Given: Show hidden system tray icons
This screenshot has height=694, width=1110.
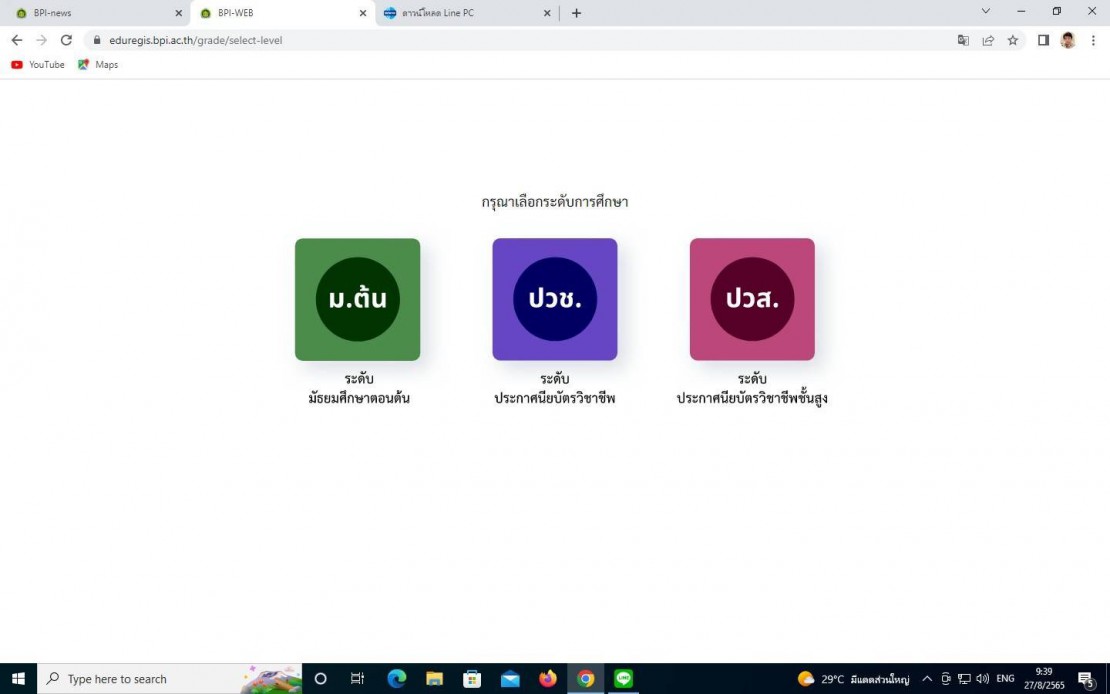Looking at the screenshot, I should [x=927, y=679].
